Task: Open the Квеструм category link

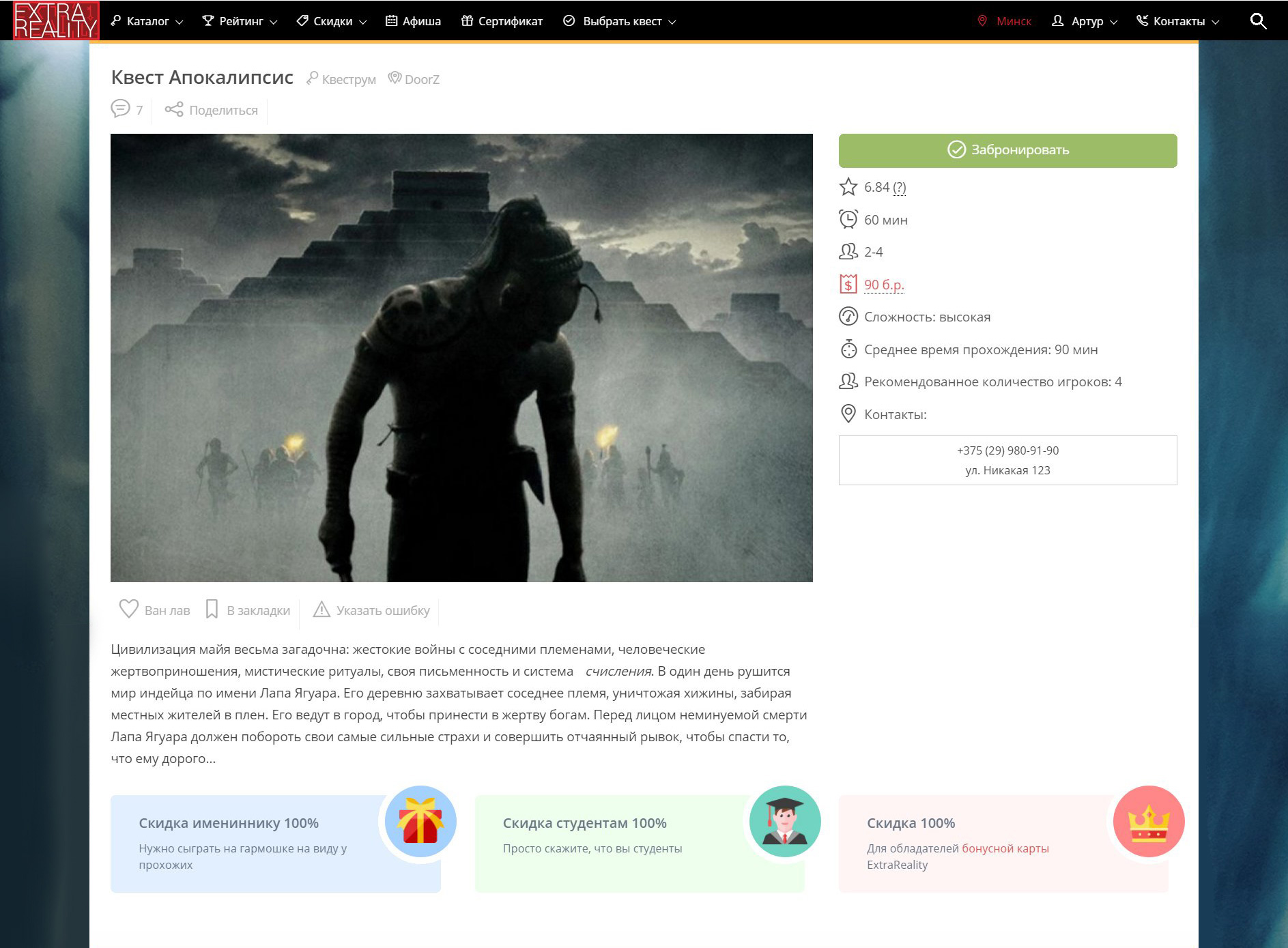Action: coord(349,79)
